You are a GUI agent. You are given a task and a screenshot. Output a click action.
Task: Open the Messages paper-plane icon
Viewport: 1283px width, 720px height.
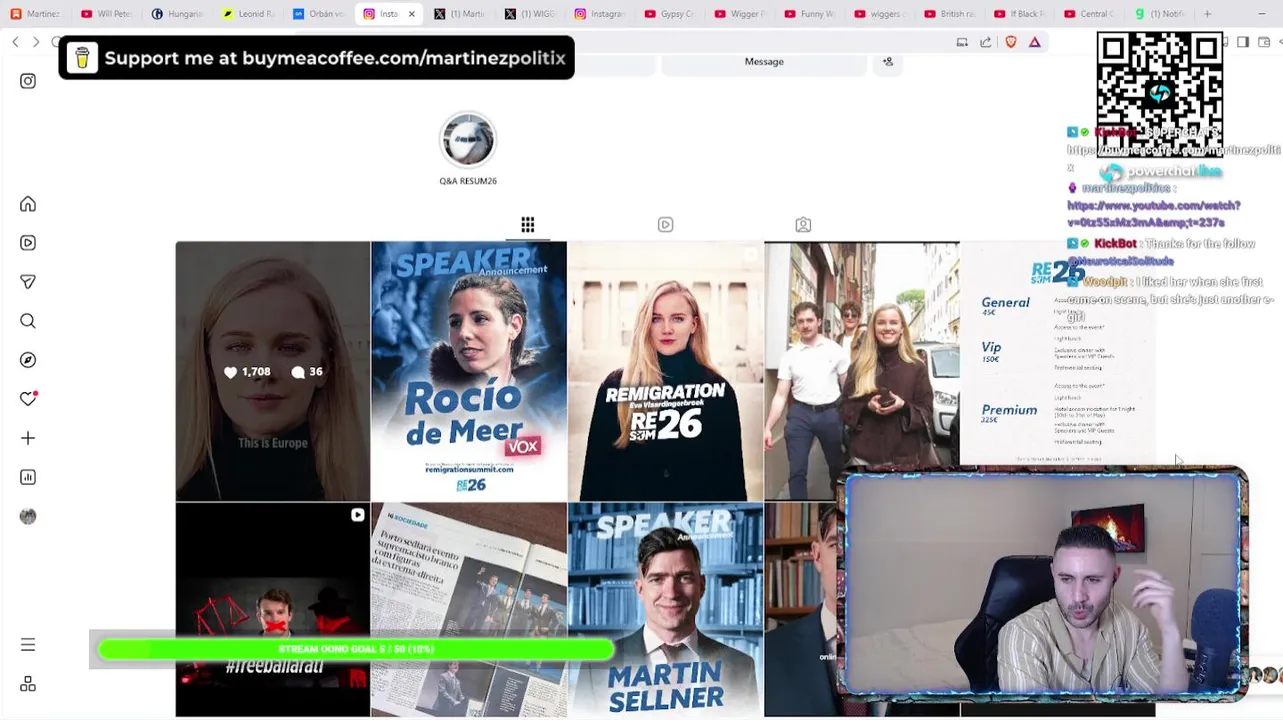point(28,282)
